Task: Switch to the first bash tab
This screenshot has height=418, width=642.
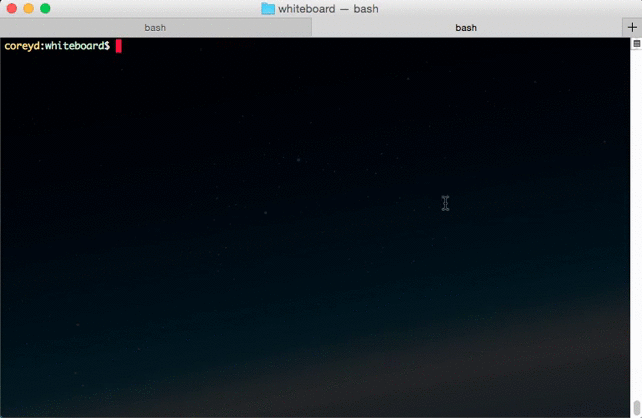Action: [x=155, y=27]
